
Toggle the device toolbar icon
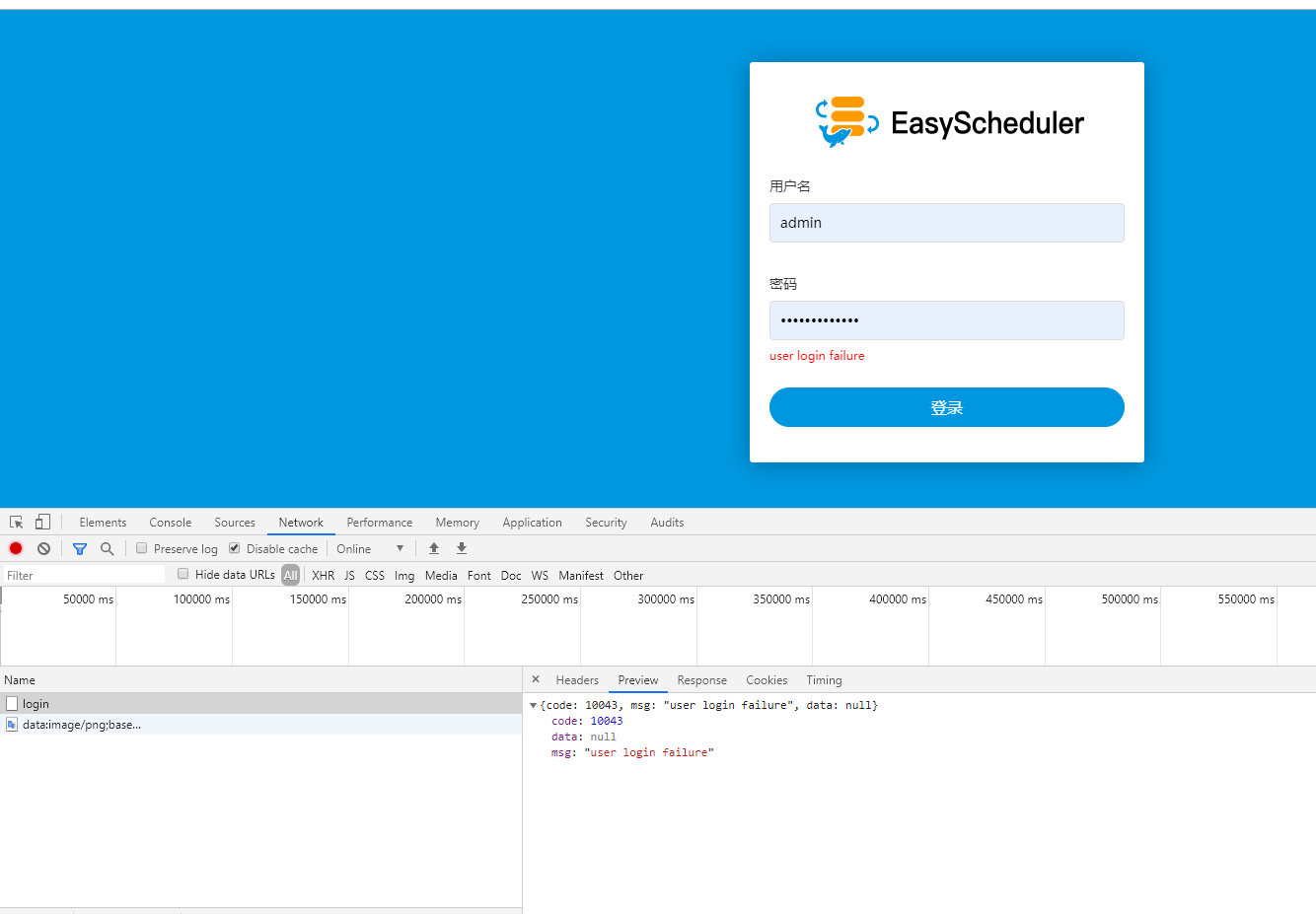42,523
